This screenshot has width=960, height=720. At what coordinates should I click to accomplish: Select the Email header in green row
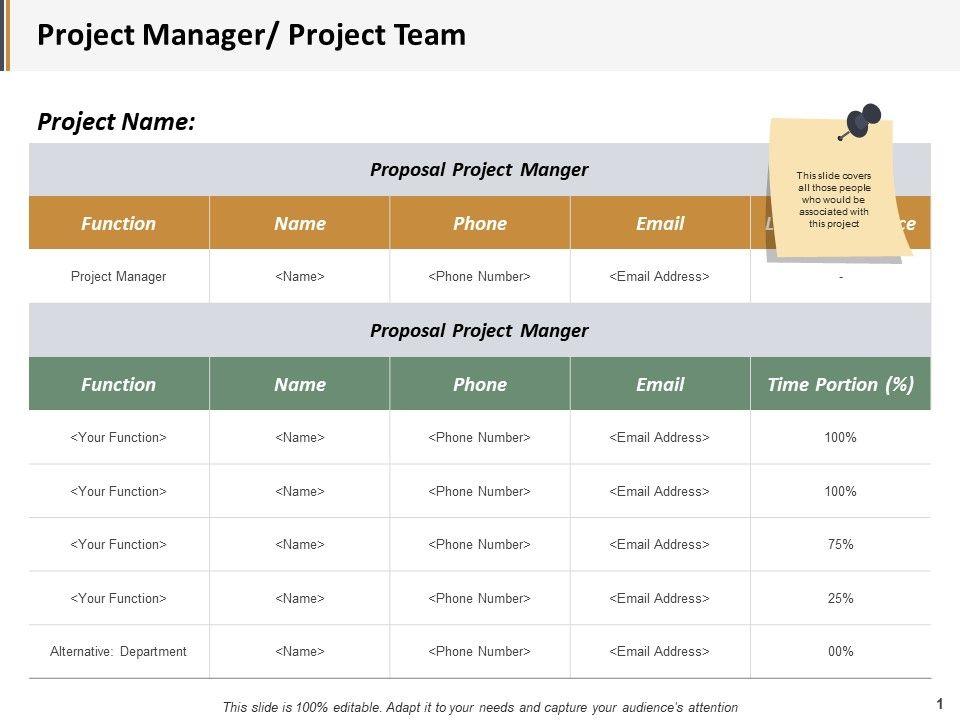pos(660,384)
